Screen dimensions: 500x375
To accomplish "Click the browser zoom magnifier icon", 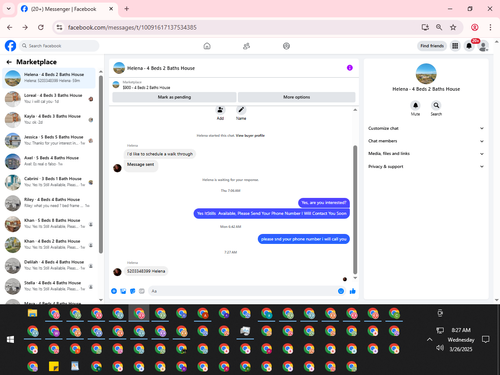I will (439, 27).
